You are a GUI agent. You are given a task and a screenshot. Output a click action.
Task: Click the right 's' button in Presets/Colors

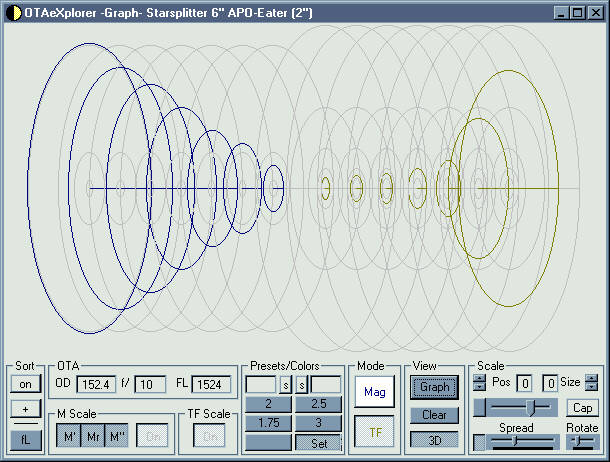[x=302, y=385]
